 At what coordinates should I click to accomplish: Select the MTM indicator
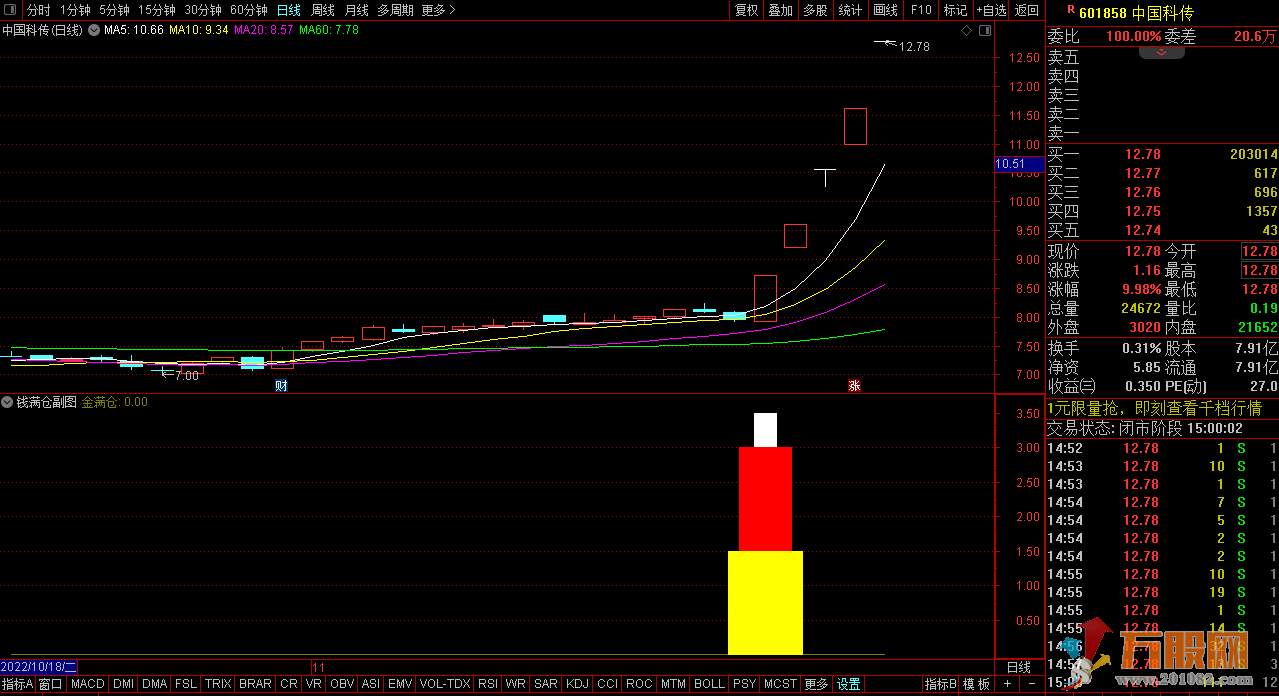tap(674, 684)
